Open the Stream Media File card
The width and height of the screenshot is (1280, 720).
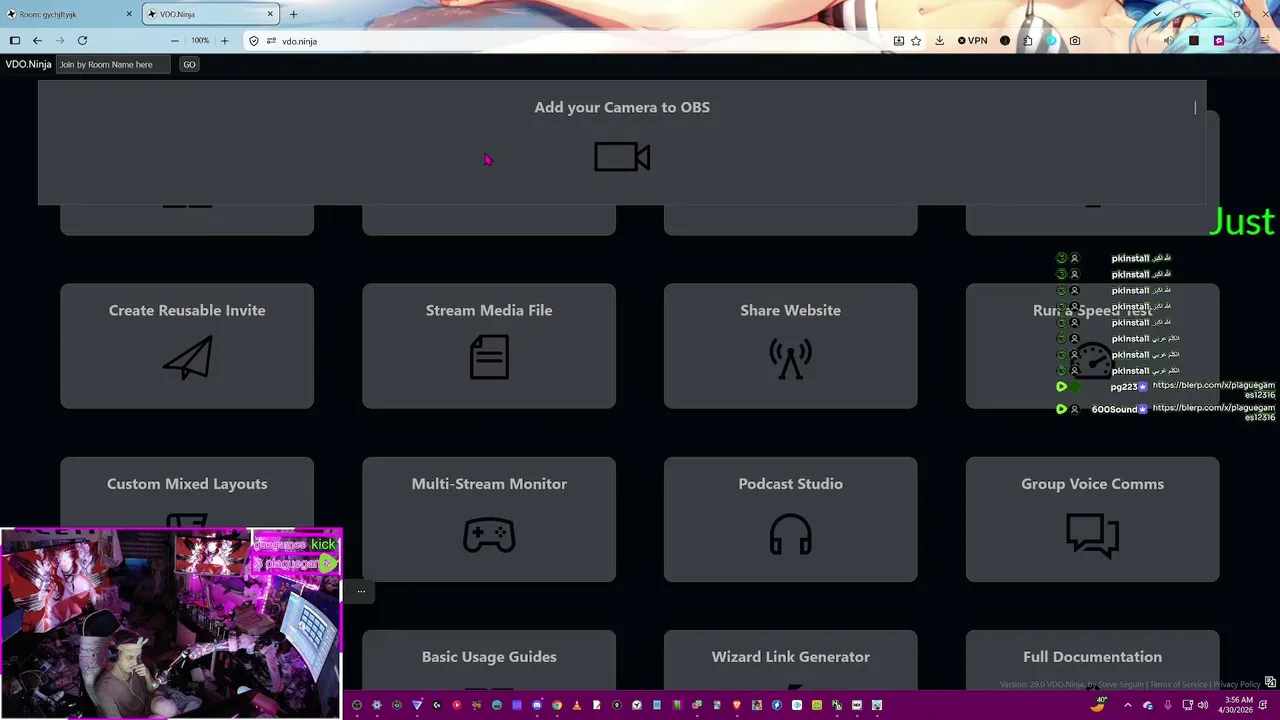[x=489, y=346]
